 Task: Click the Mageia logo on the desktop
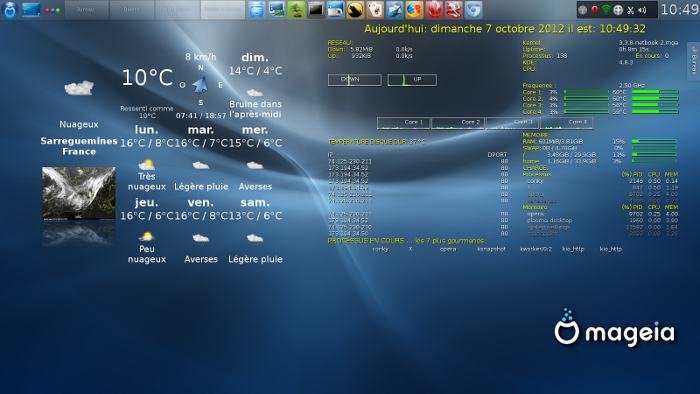[615, 328]
